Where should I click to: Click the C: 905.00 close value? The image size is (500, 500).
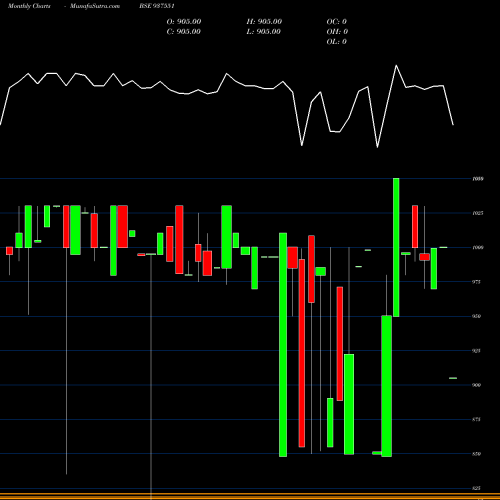184,32
